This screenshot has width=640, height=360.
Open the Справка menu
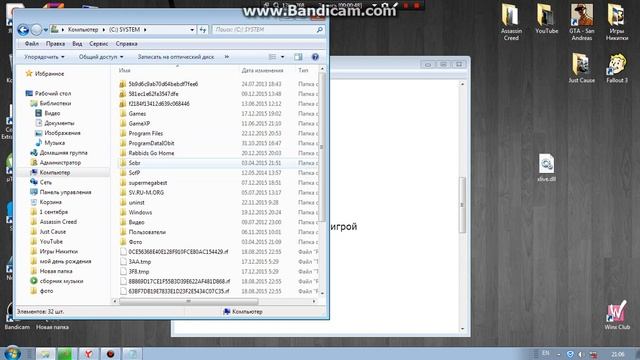tap(127, 44)
